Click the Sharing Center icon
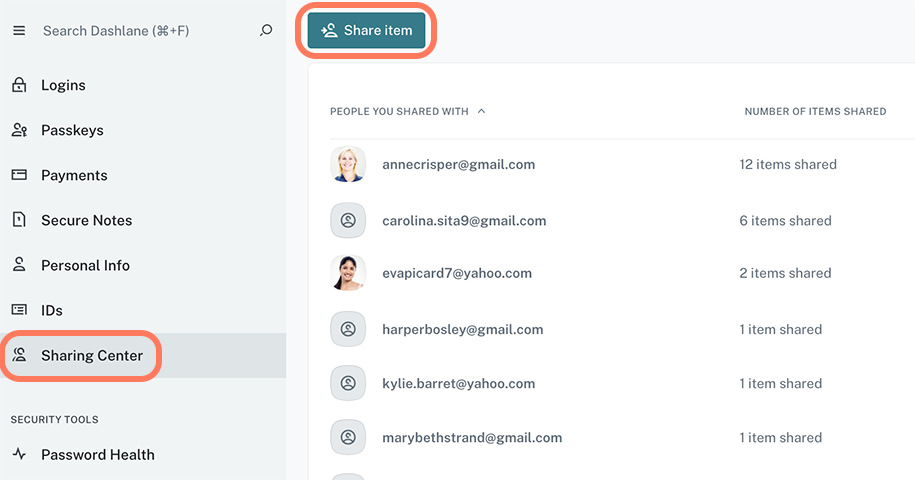 pyautogui.click(x=19, y=355)
